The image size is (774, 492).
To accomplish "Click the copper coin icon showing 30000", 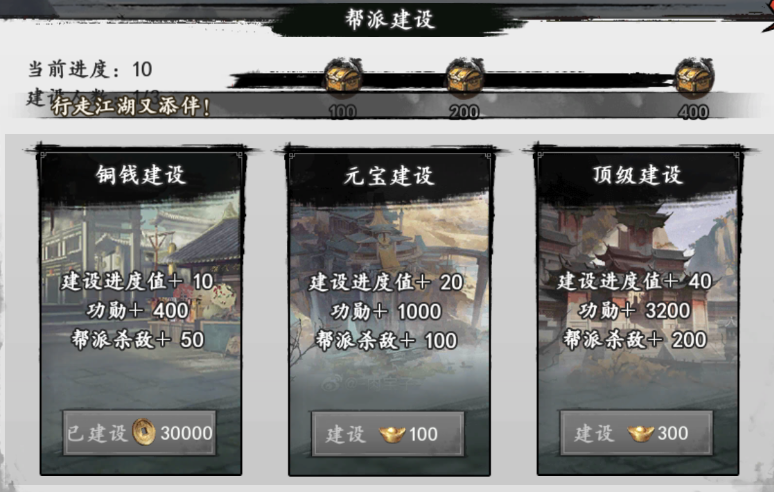I will click(x=143, y=432).
